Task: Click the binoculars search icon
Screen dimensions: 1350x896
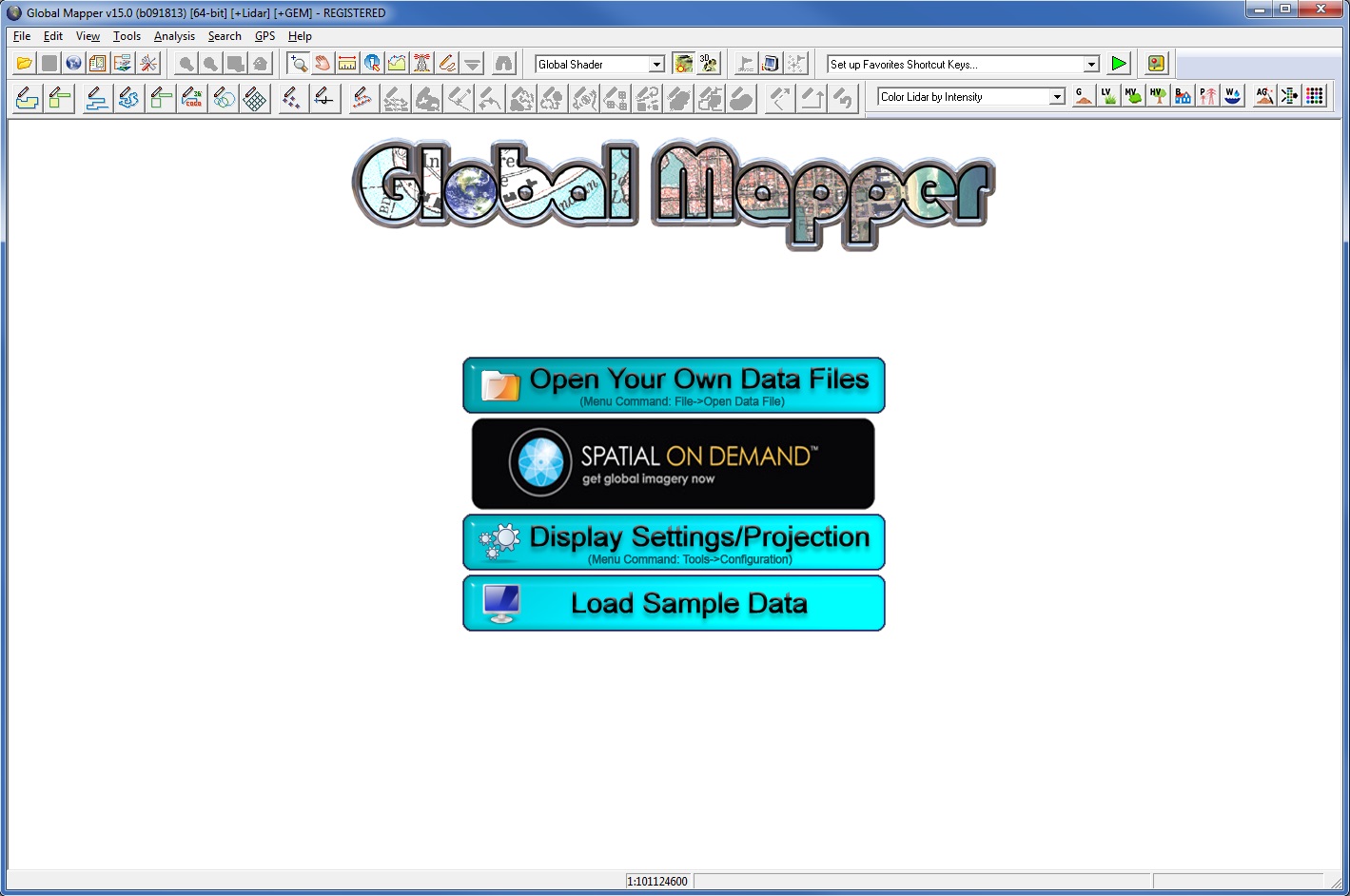Action: pyautogui.click(x=503, y=64)
